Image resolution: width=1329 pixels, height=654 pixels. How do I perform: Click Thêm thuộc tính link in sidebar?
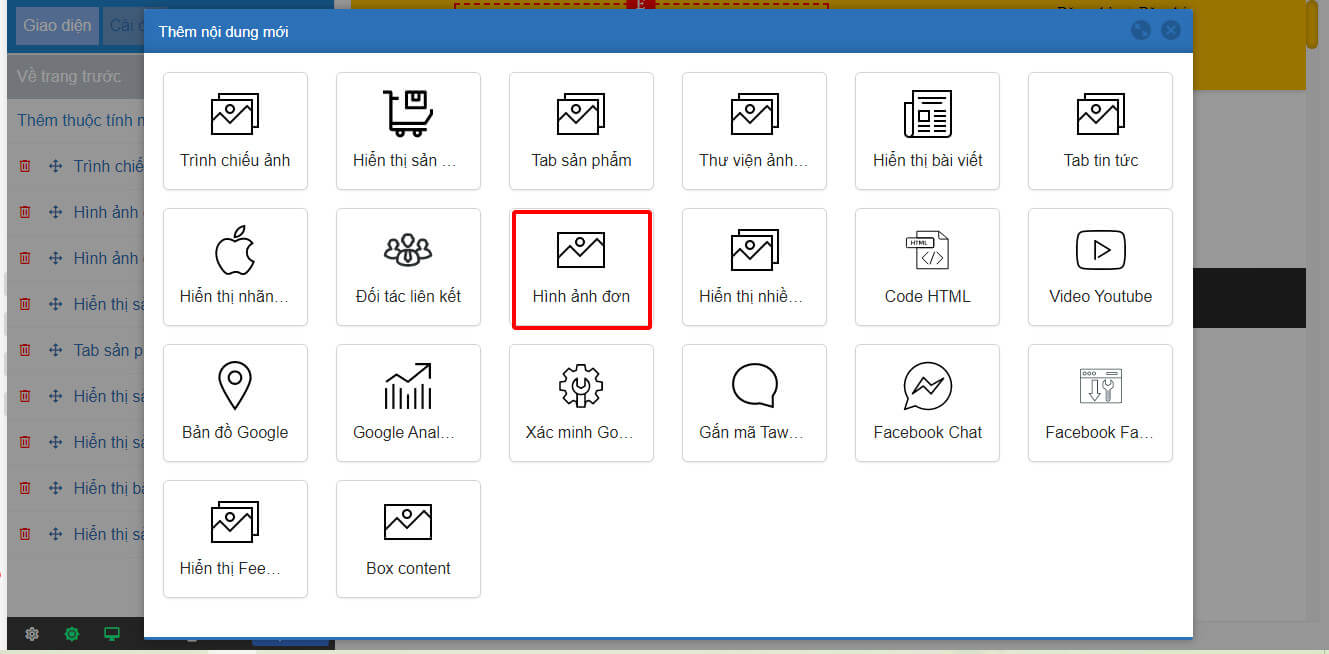(80, 120)
